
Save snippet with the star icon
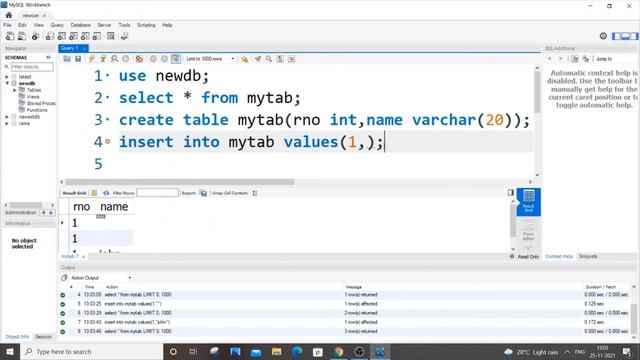(244, 59)
